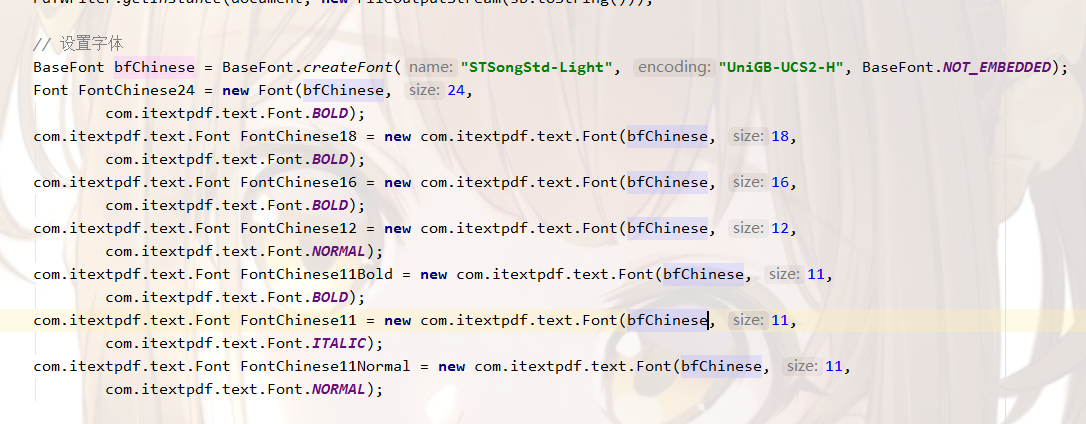Place caret in createFont method name
This screenshot has height=424, width=1086.
348,68
